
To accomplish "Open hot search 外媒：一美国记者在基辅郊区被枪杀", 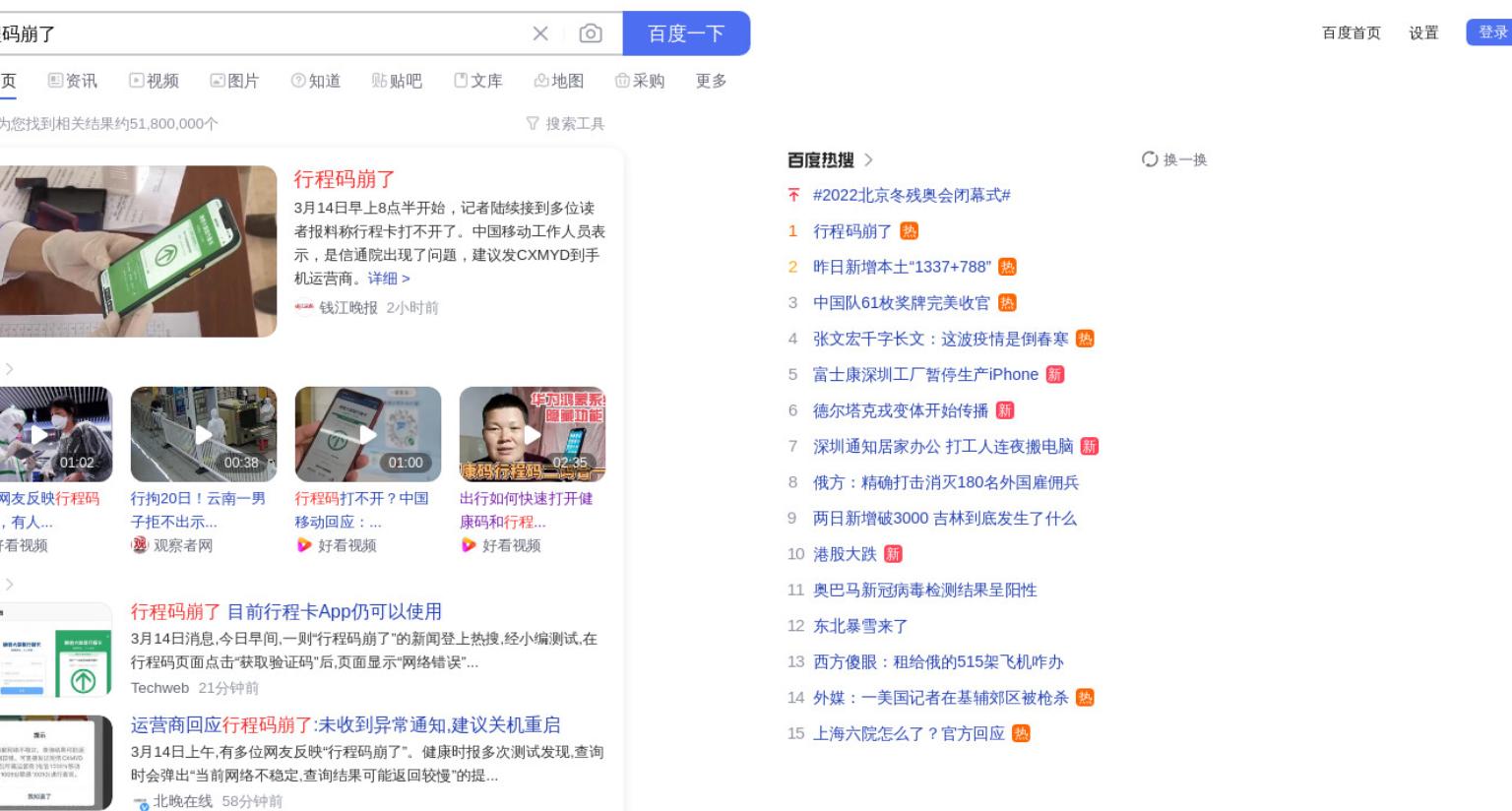I will coord(940,698).
